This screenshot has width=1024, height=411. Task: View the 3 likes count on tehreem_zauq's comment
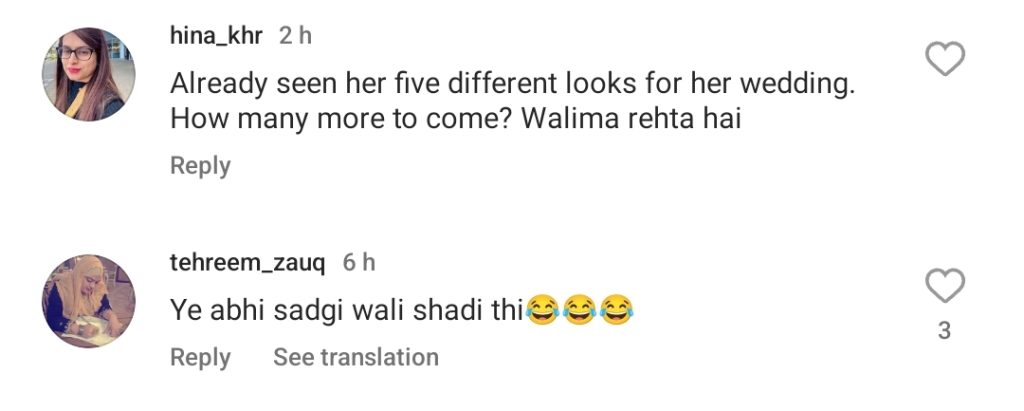point(944,332)
